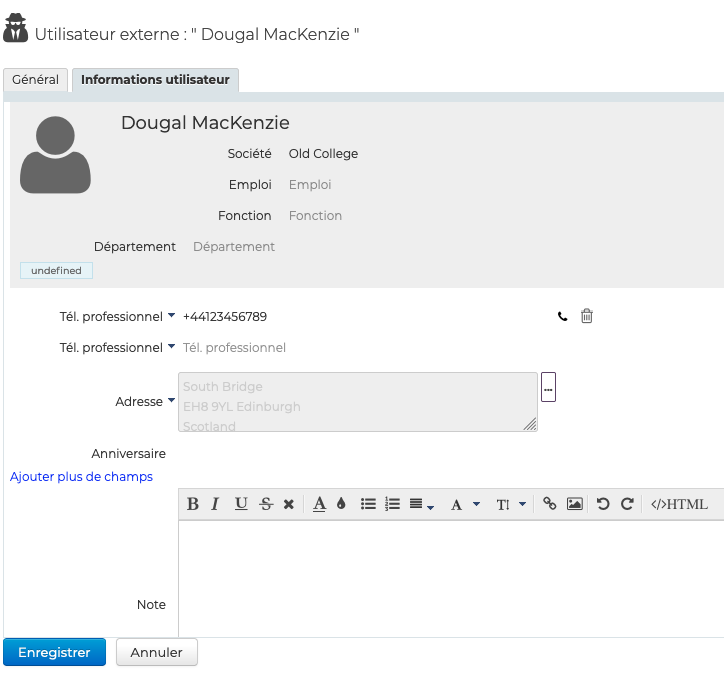
Task: Open the background color picker droplet
Action: click(341, 504)
